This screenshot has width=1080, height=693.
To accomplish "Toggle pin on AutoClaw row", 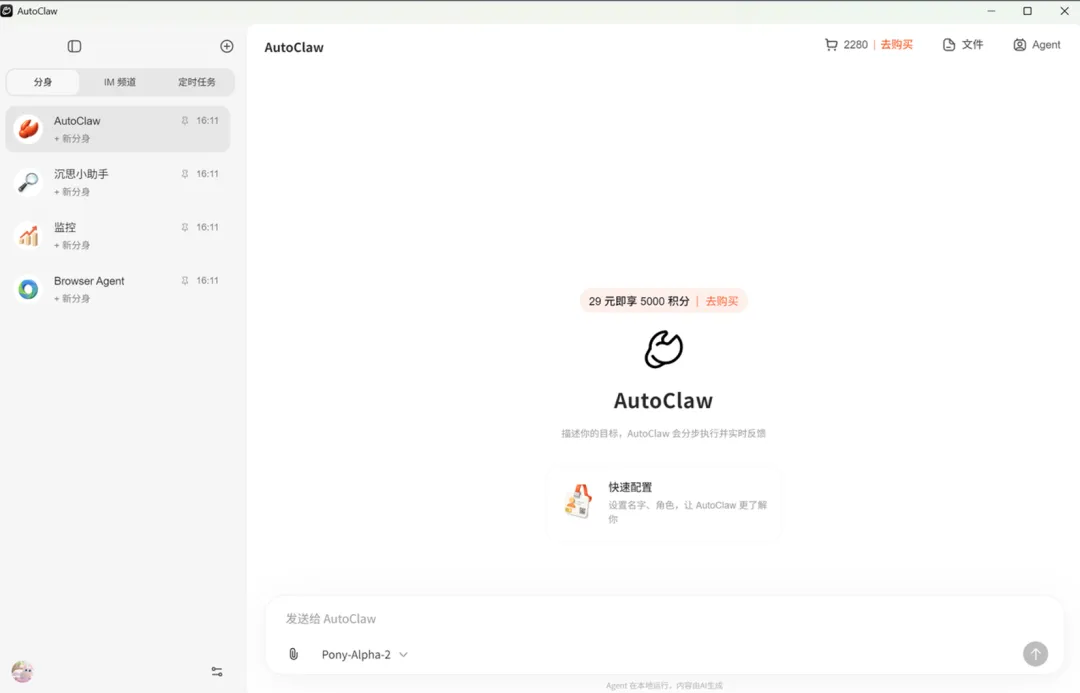I will click(185, 121).
